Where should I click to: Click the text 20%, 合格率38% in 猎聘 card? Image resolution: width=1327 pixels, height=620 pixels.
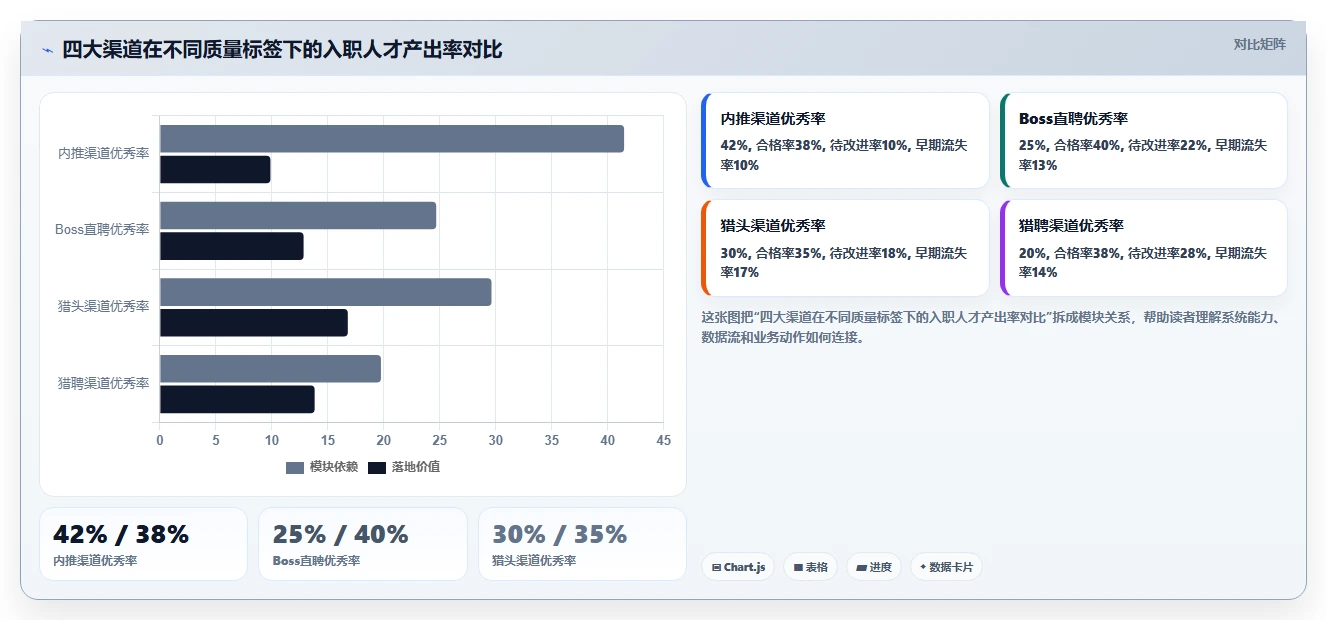[x=1070, y=253]
